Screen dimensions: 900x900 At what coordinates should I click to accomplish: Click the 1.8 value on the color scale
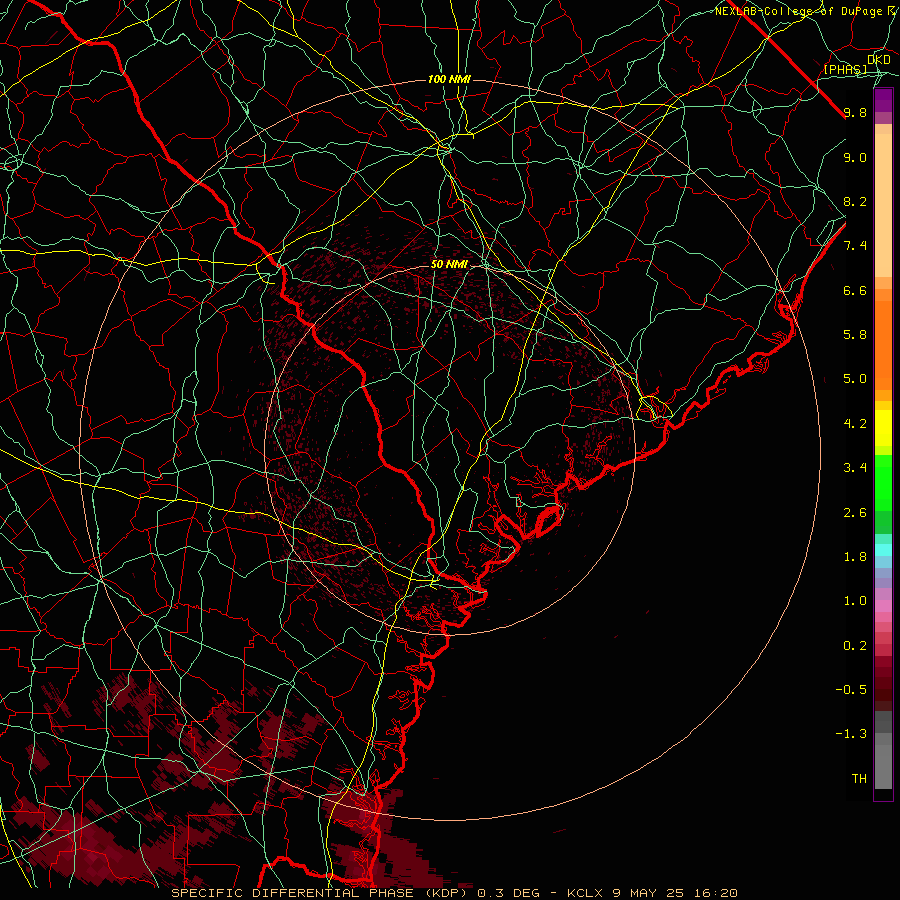855,557
